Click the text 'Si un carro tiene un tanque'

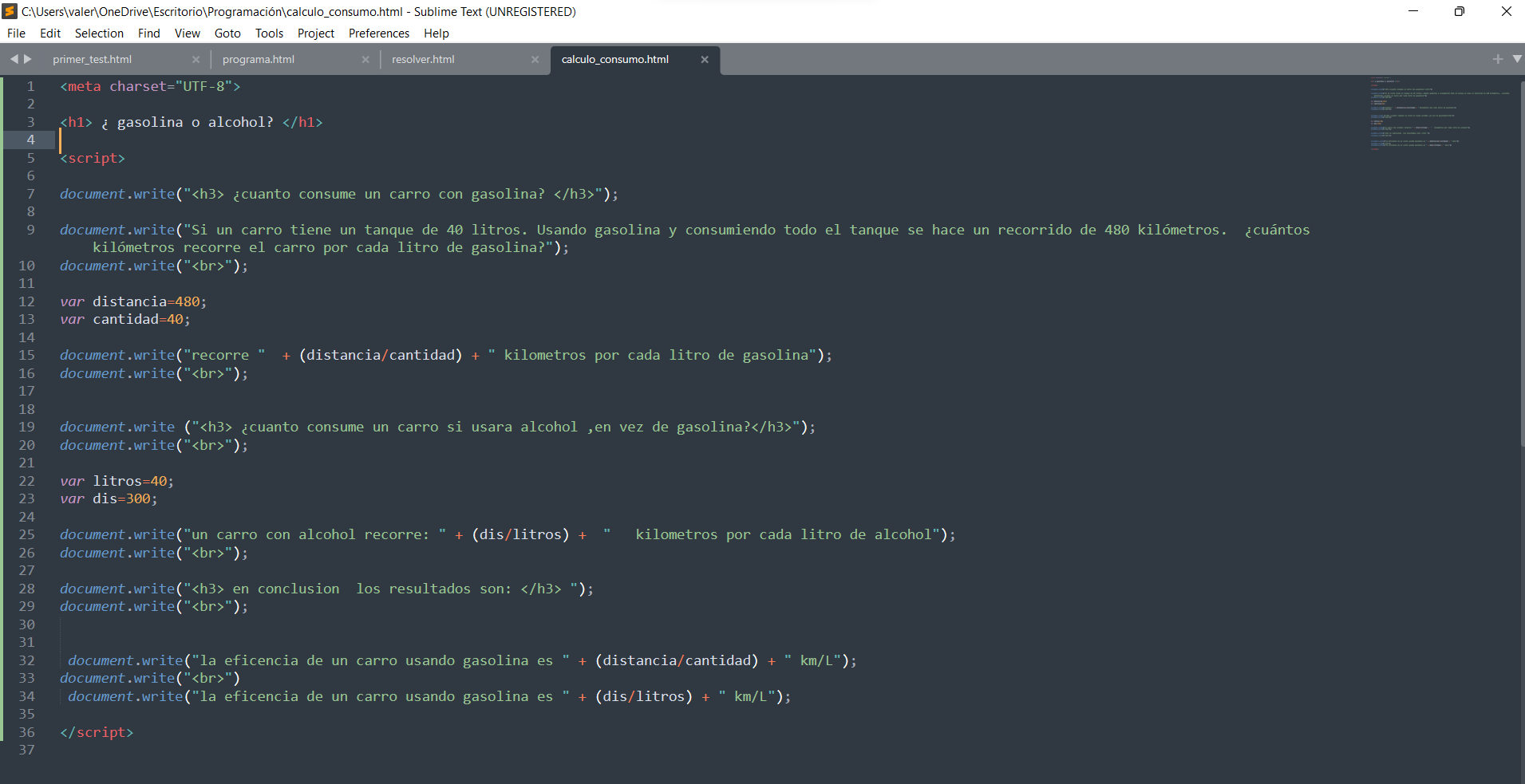pyautogui.click(x=302, y=230)
